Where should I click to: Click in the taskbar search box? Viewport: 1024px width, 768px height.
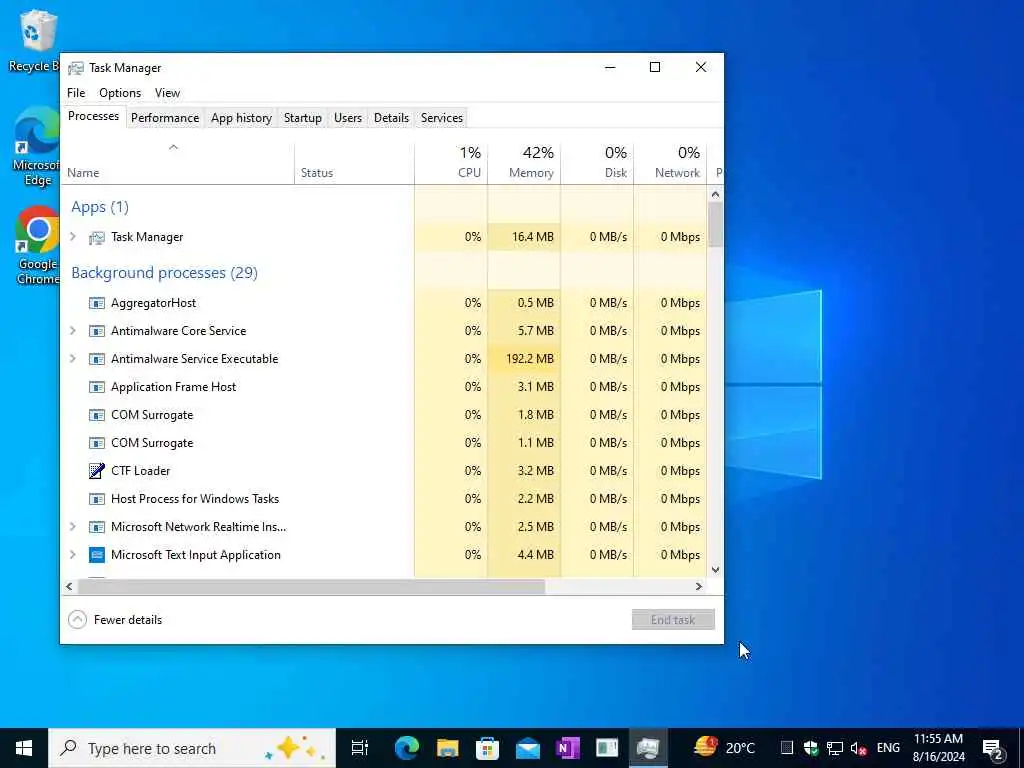[192, 748]
